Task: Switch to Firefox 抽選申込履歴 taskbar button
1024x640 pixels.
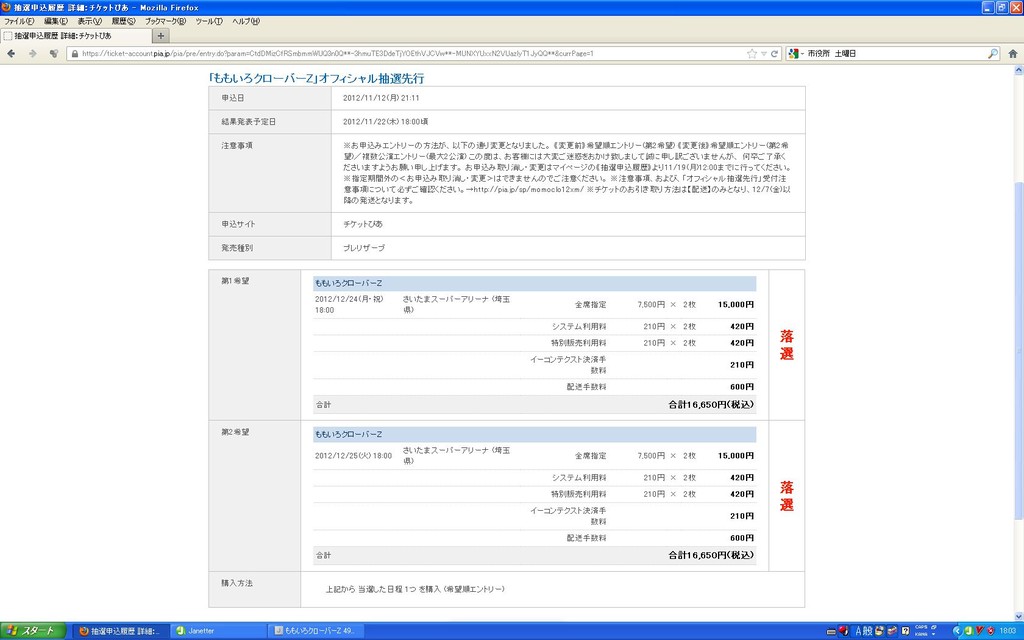Action: pyautogui.click(x=121, y=631)
